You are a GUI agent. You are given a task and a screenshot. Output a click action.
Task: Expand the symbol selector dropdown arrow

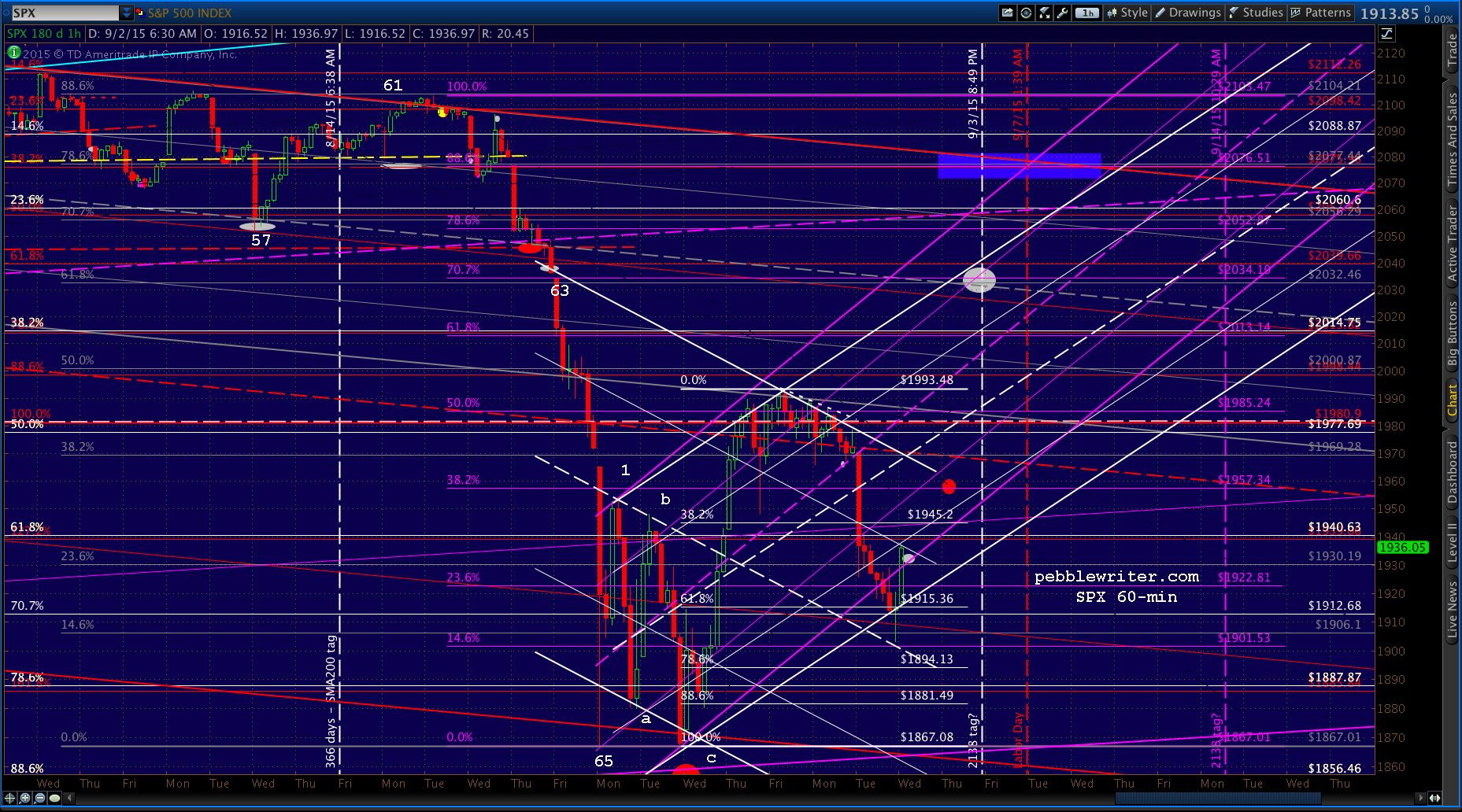coord(126,13)
